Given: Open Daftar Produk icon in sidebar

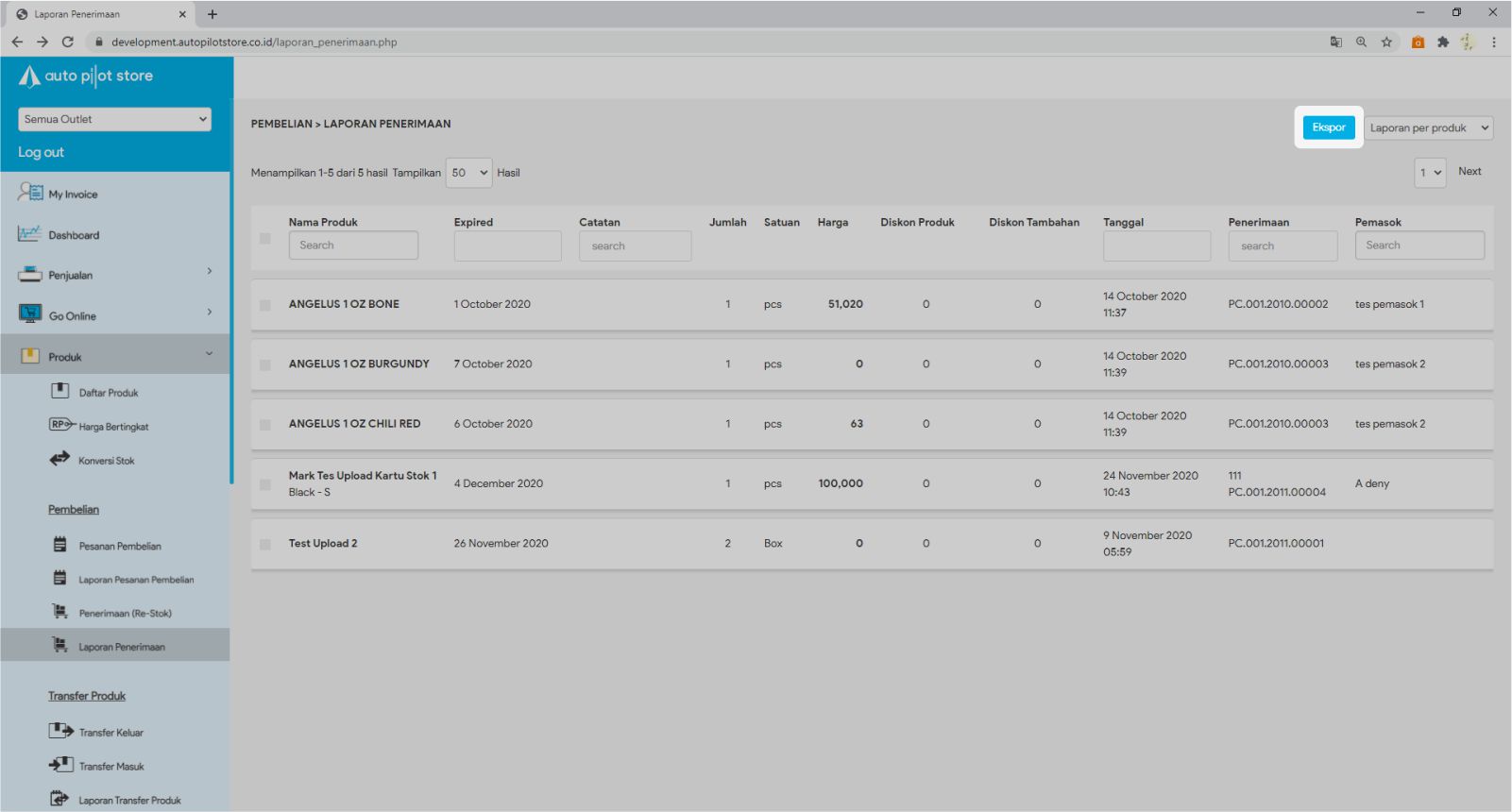Looking at the screenshot, I should click(59, 391).
